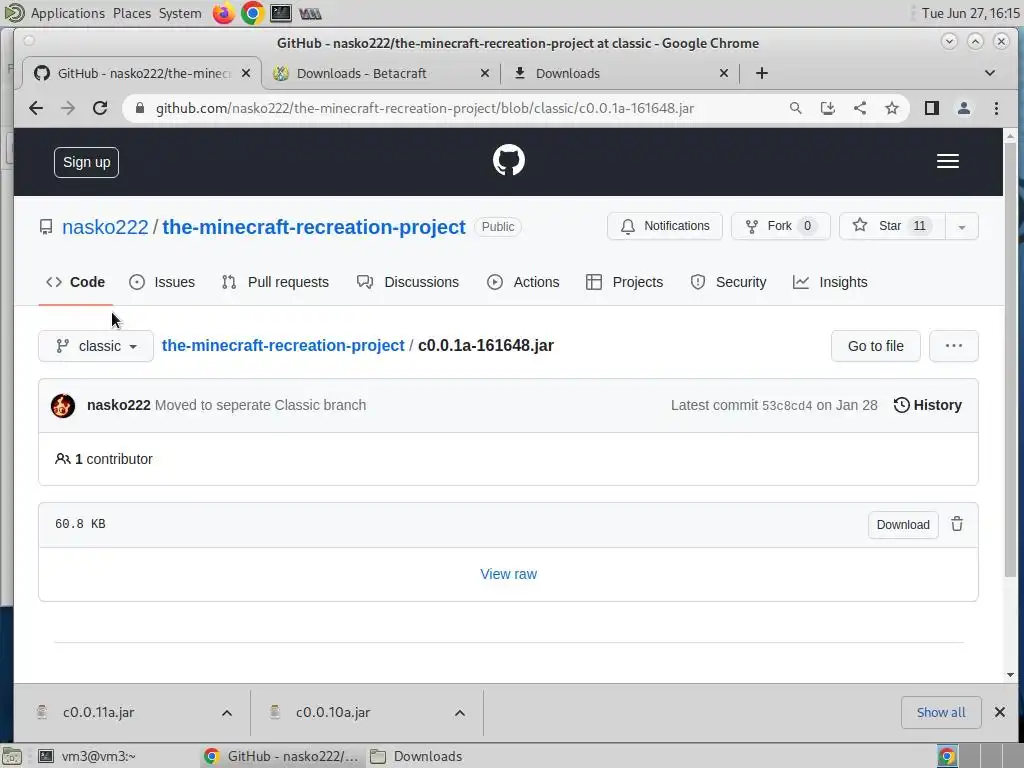The width and height of the screenshot is (1024, 768).
Task: Star the repository
Action: coord(892,227)
